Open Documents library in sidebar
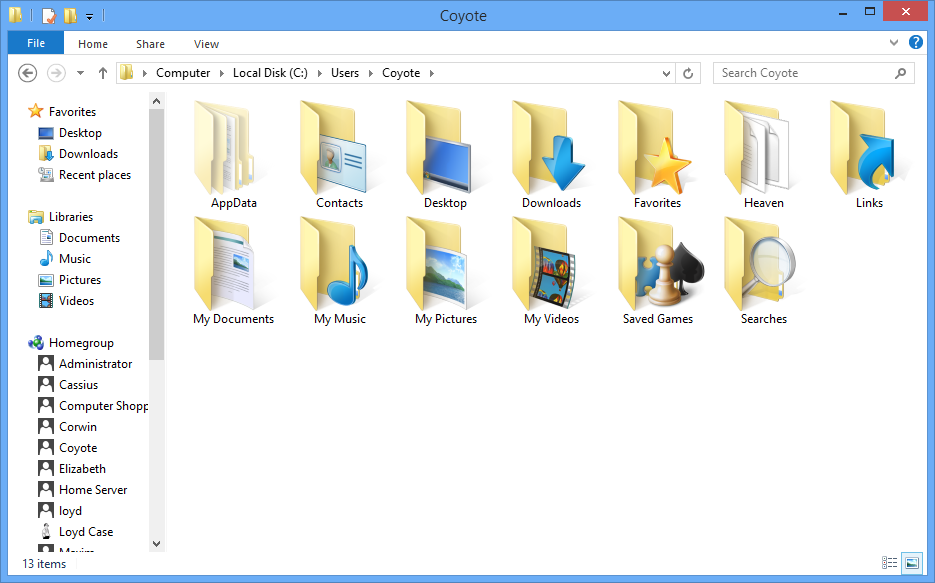Screen dimensions: 935x583 89,238
